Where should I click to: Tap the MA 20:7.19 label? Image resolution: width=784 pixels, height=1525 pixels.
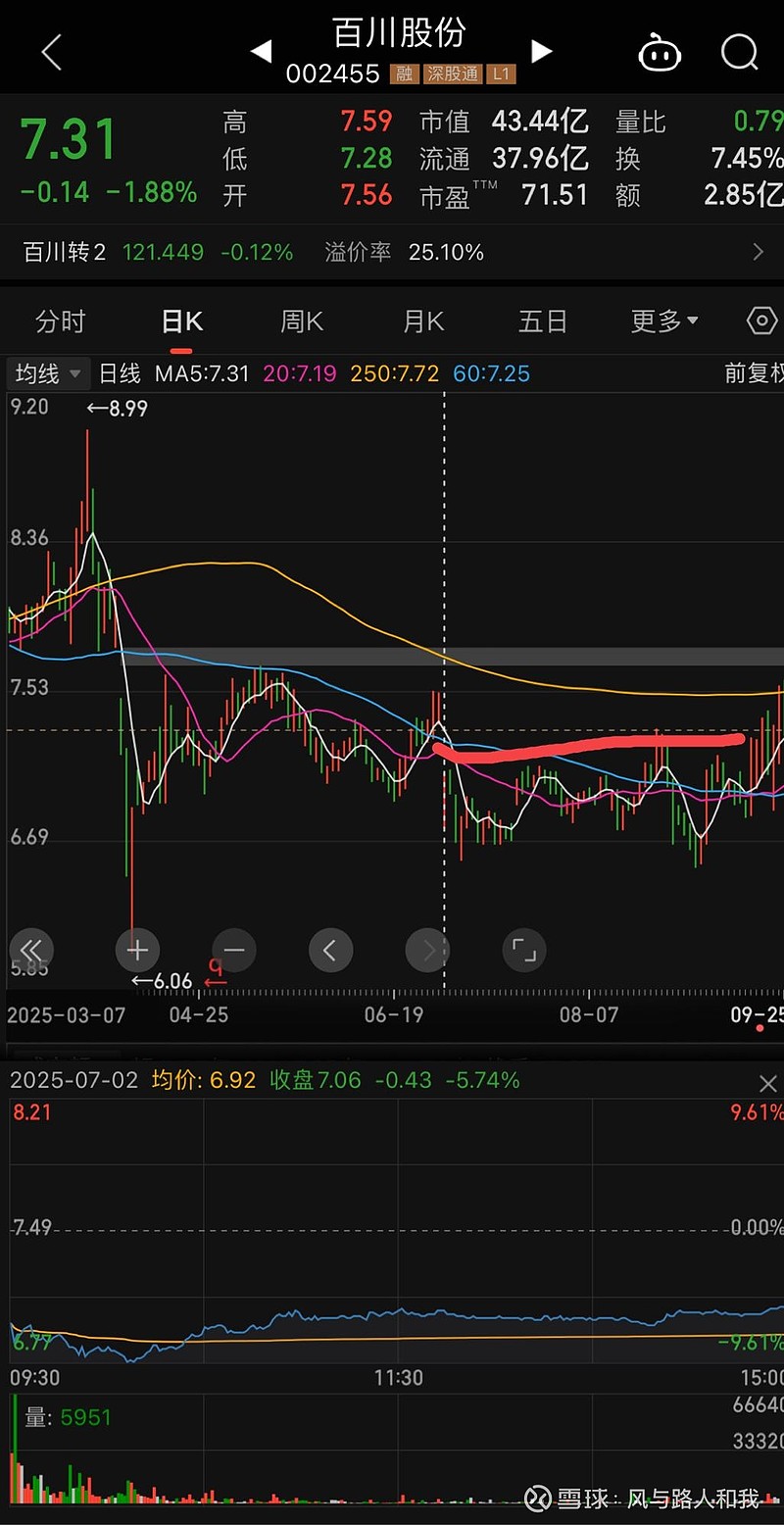[x=300, y=373]
